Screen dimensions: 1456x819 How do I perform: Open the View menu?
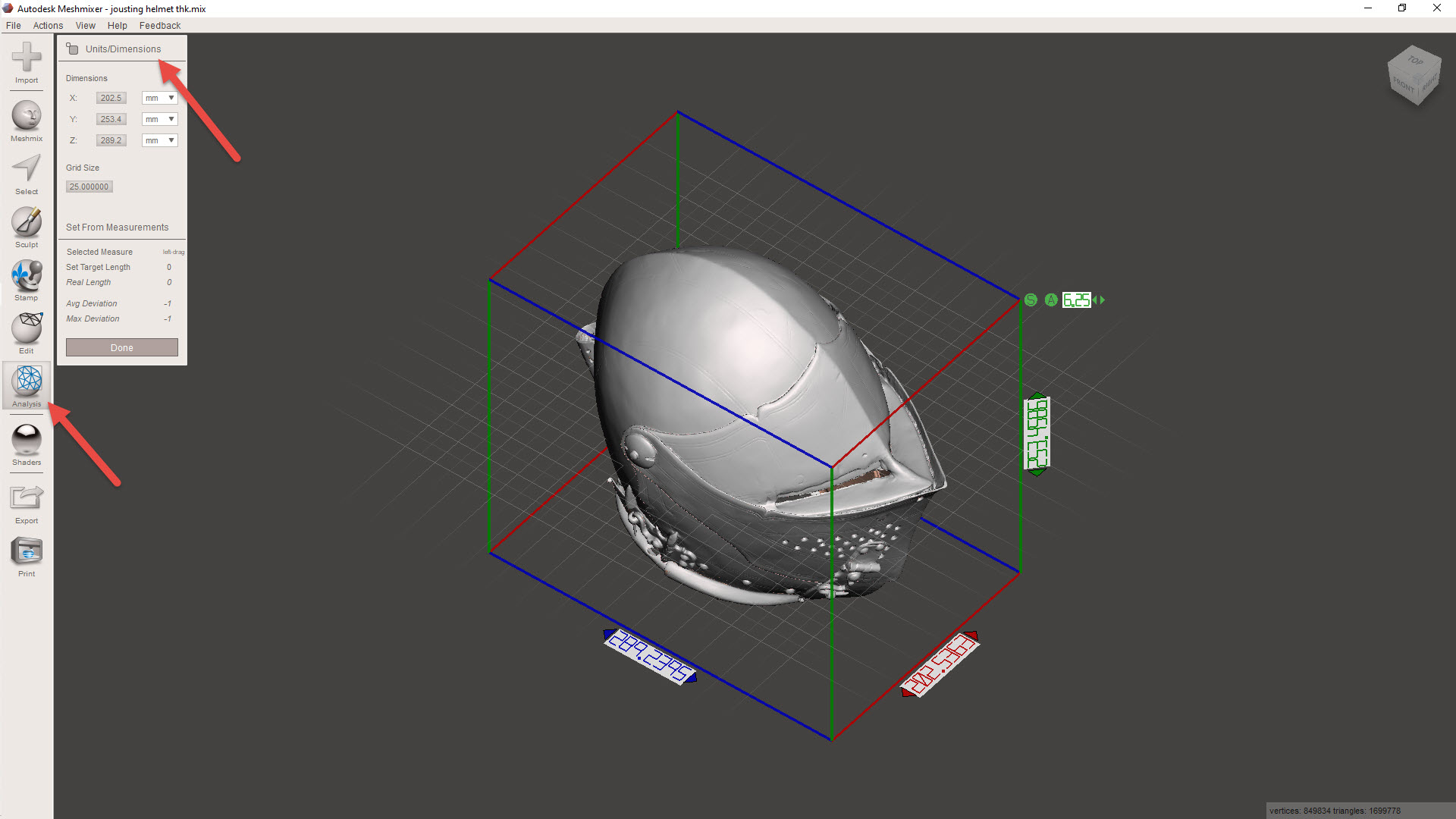coord(85,25)
